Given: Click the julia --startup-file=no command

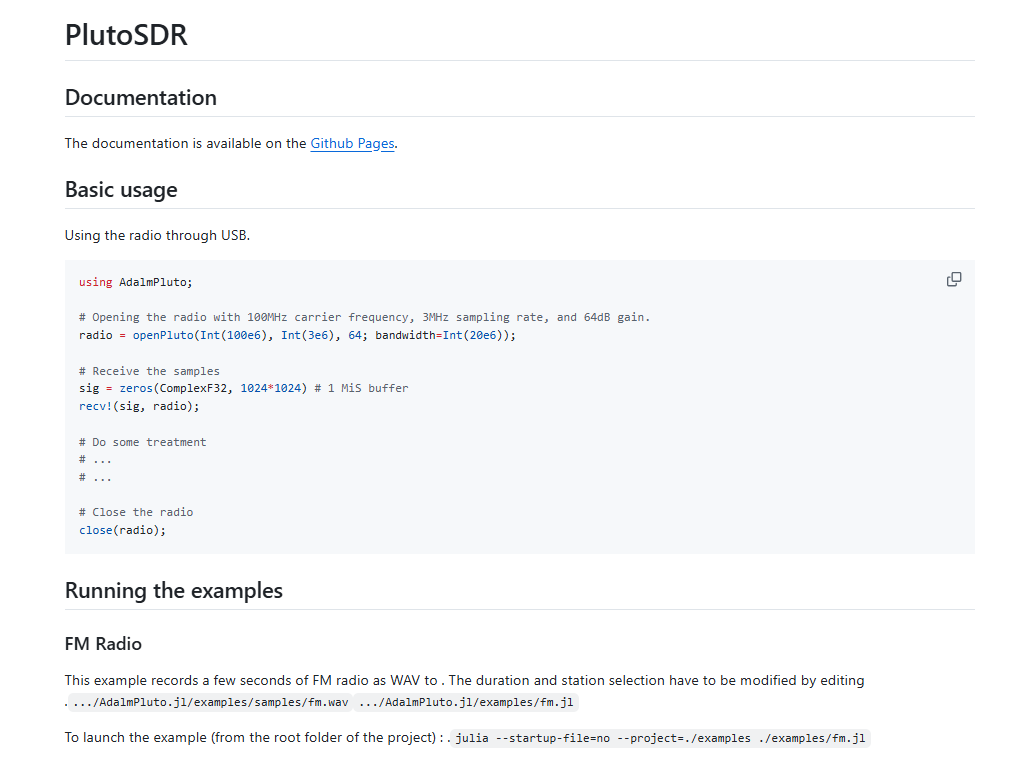Looking at the screenshot, I should tap(660, 738).
